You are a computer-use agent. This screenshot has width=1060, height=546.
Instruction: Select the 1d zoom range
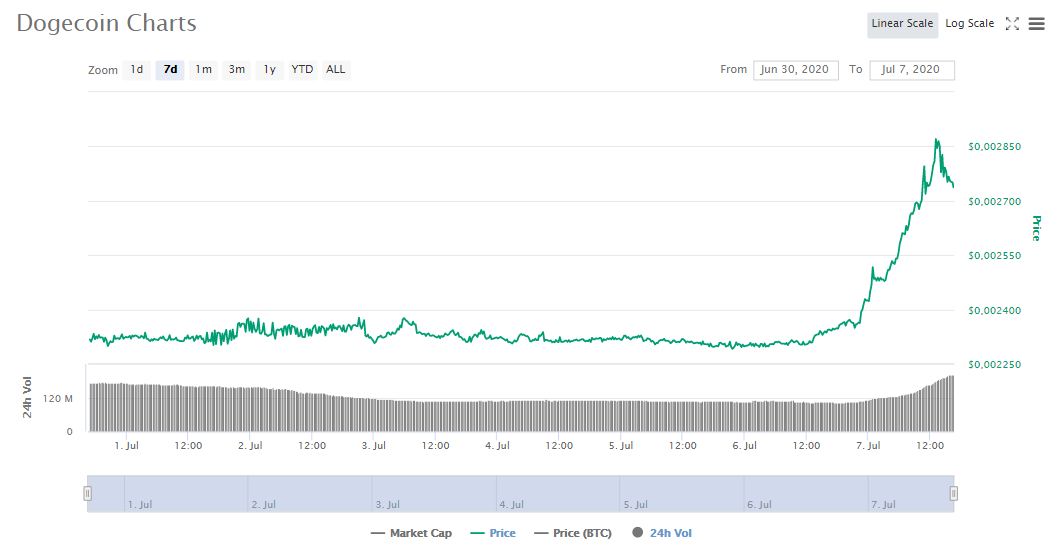137,70
